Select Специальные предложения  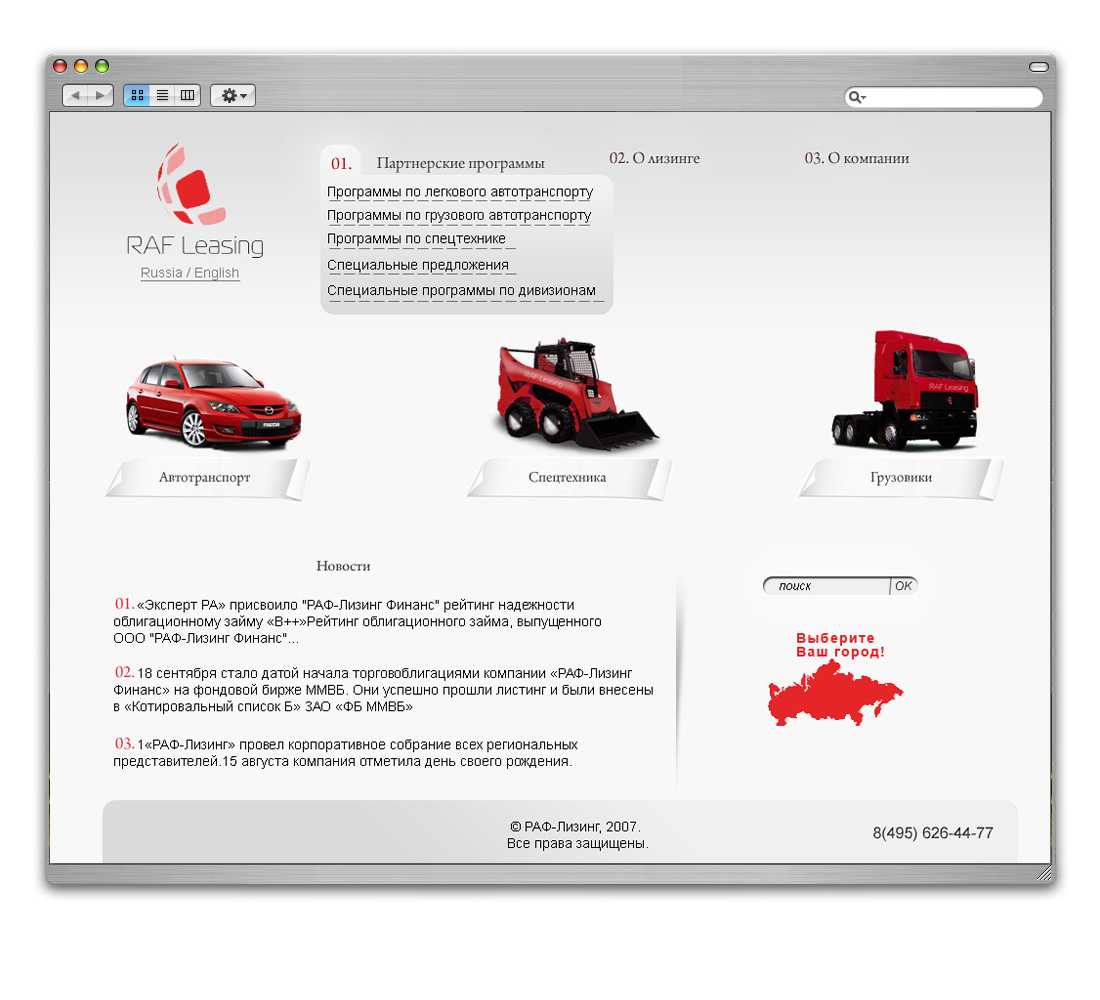pyautogui.click(x=417, y=265)
